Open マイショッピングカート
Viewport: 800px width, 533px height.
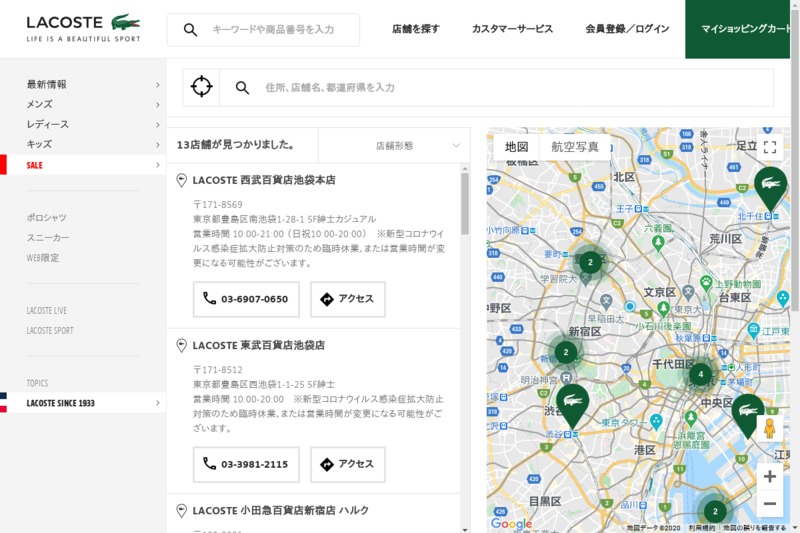click(x=737, y=29)
